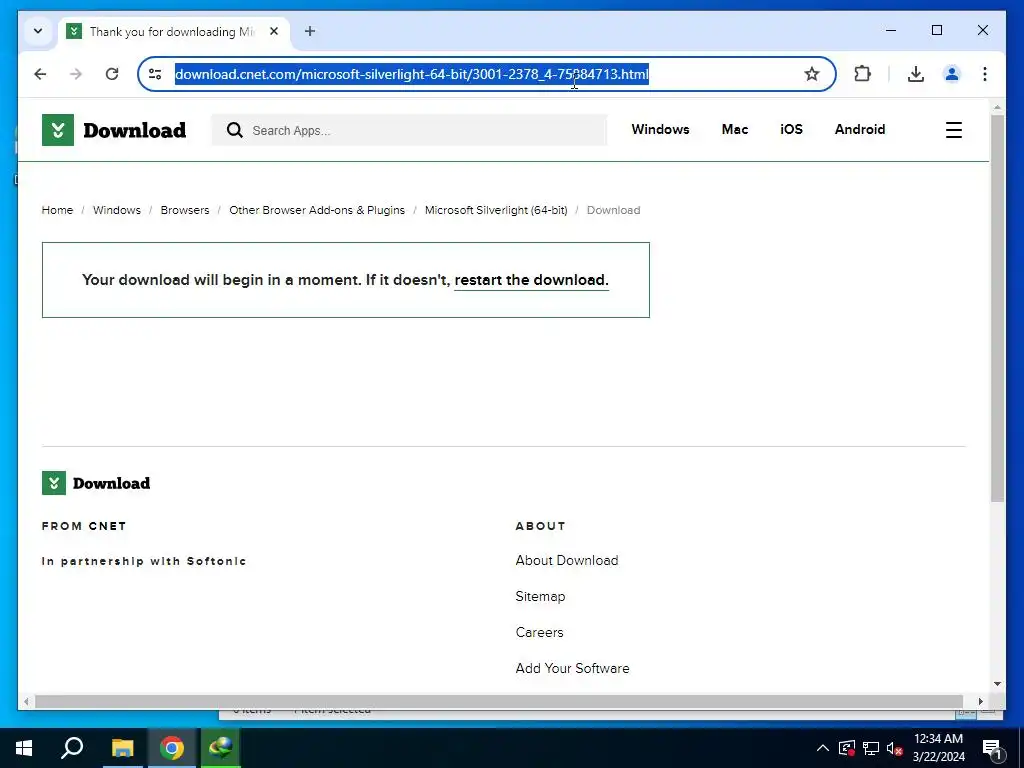
Task: Click the scroll-down arrow of vertical scrollbar
Action: coord(997,684)
